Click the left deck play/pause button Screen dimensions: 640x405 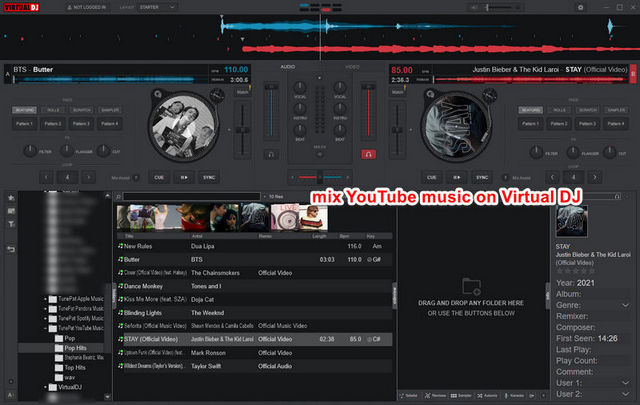(184, 178)
